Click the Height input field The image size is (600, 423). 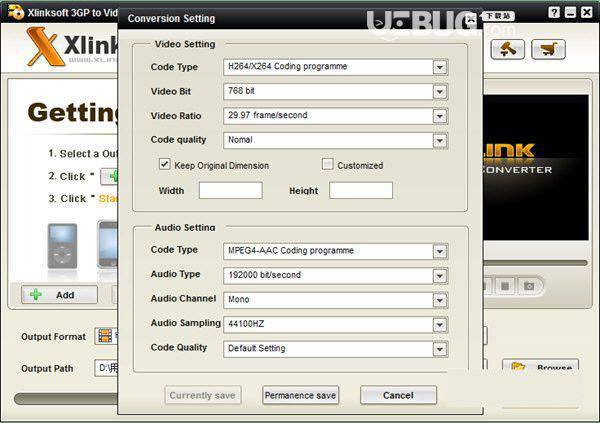pyautogui.click(x=361, y=190)
